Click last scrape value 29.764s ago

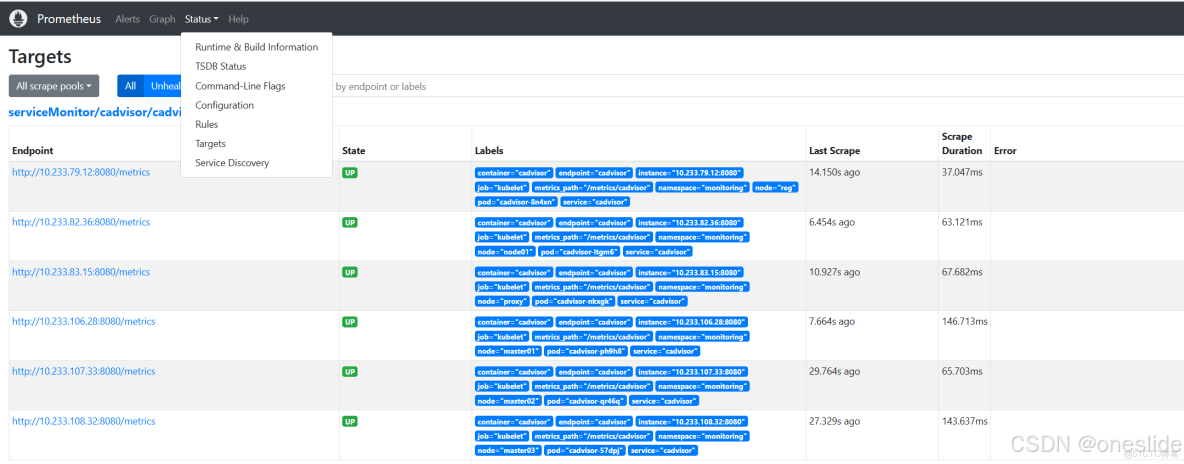834,371
